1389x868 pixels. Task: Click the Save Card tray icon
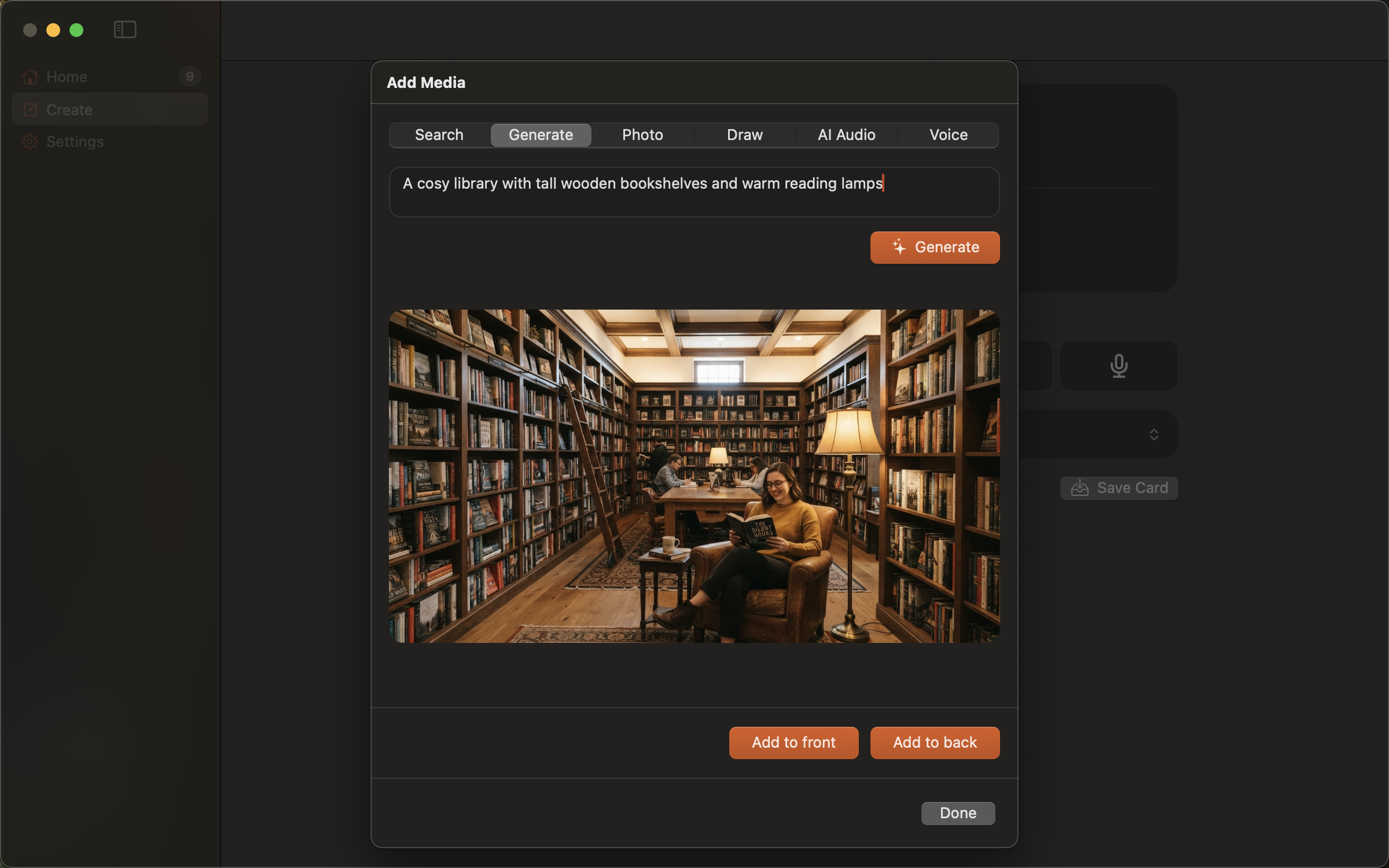point(1079,488)
